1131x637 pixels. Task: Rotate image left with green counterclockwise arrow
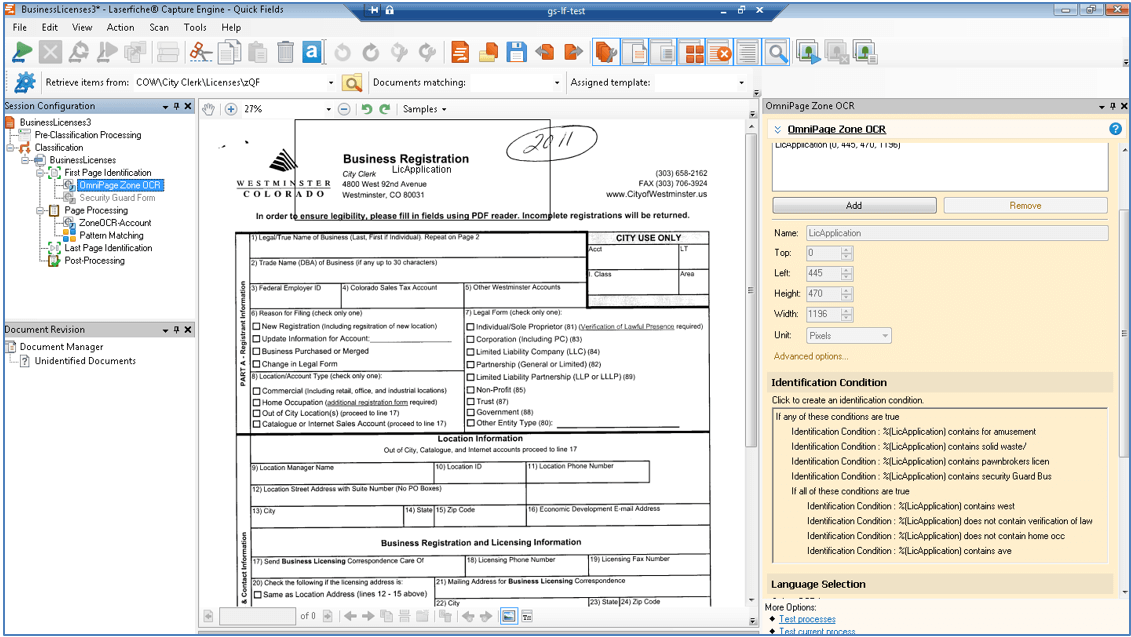(x=366, y=109)
